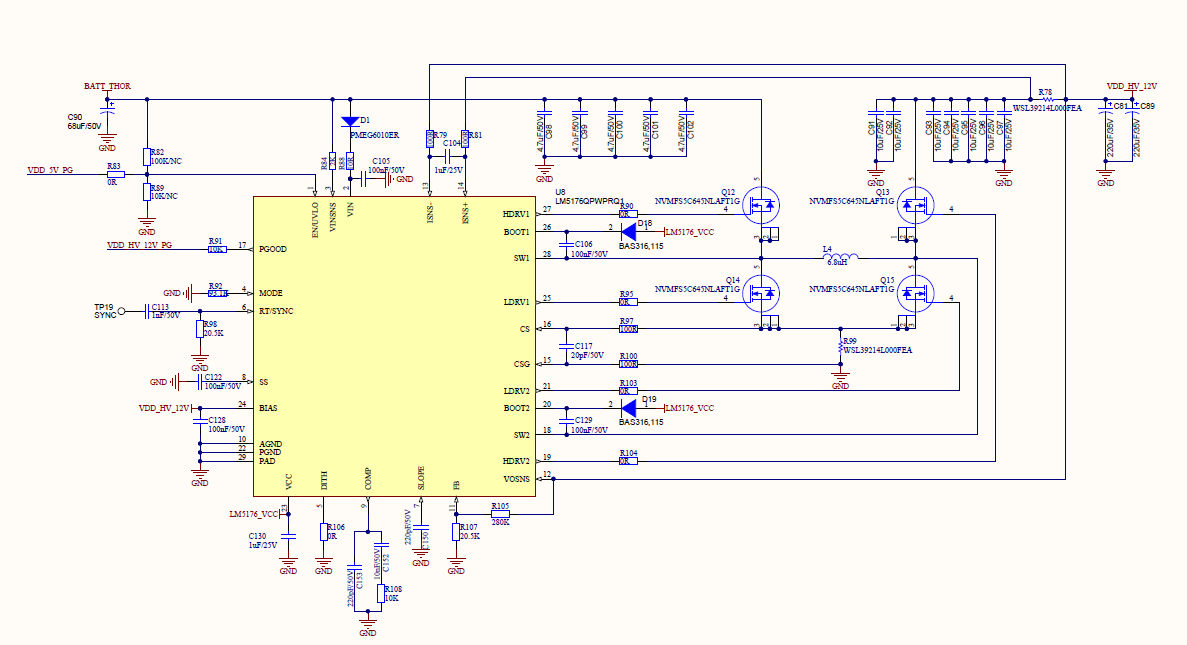Click the VDD_5V_PG net label
The image size is (1187, 645).
click(x=51, y=170)
